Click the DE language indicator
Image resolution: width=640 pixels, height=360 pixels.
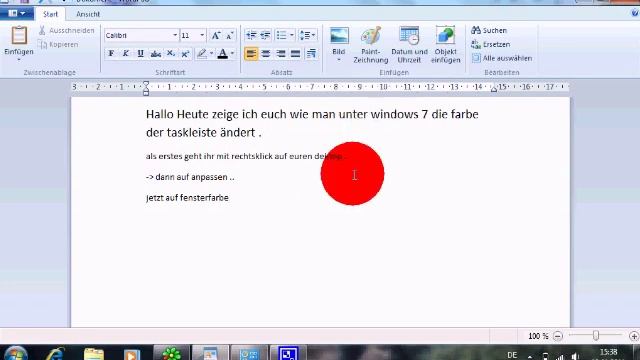click(512, 355)
